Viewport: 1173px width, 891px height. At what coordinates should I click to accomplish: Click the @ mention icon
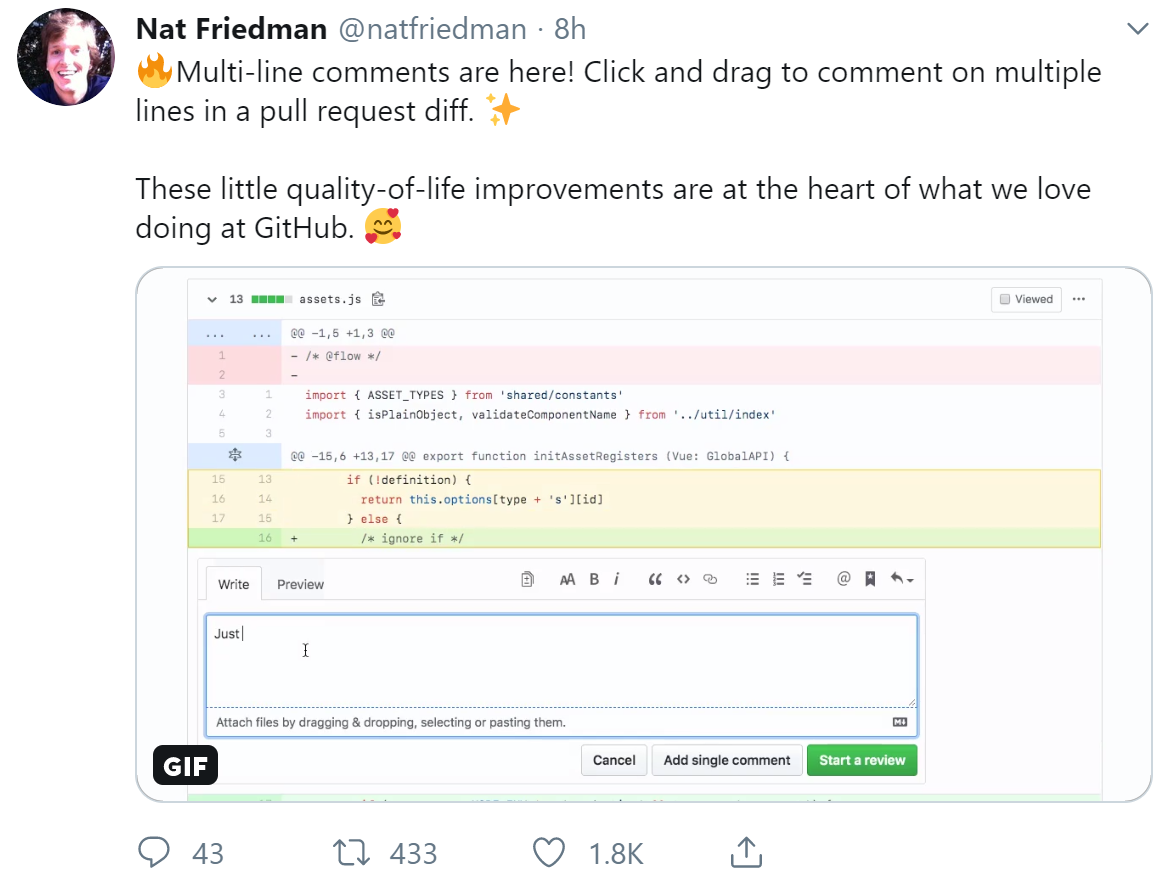(843, 578)
